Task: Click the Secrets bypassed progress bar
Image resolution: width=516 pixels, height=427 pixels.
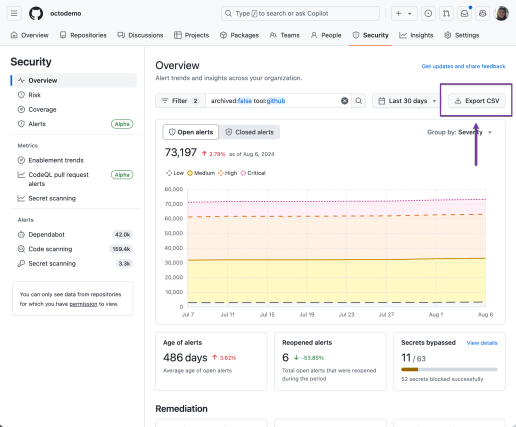Action: click(449, 369)
